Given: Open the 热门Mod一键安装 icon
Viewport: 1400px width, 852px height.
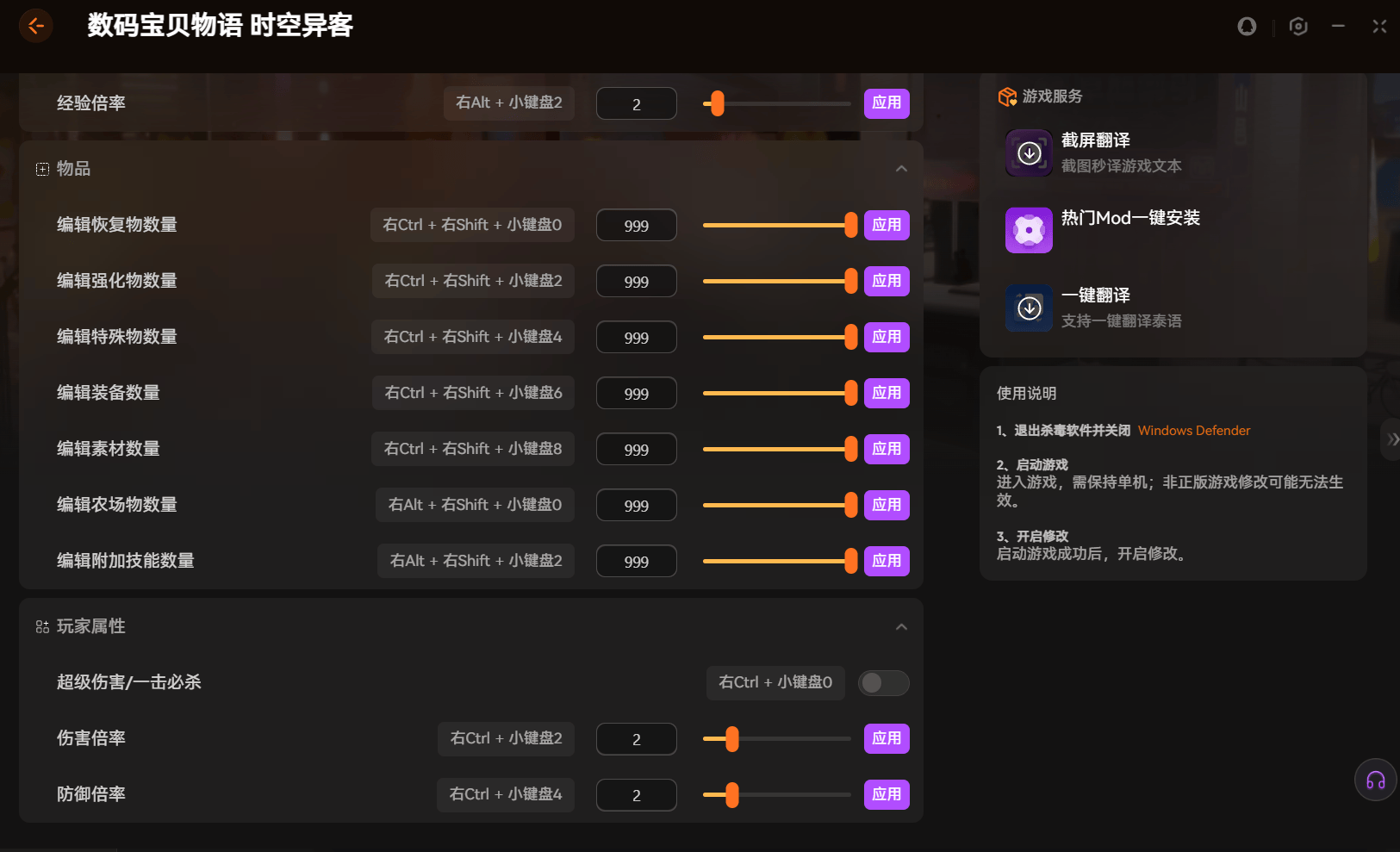Looking at the screenshot, I should pos(1029,231).
